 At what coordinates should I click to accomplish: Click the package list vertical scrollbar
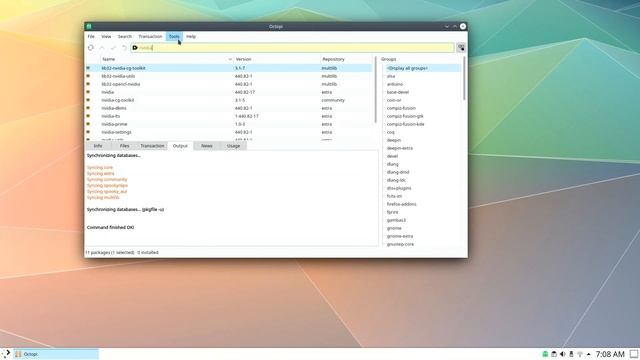click(376, 90)
